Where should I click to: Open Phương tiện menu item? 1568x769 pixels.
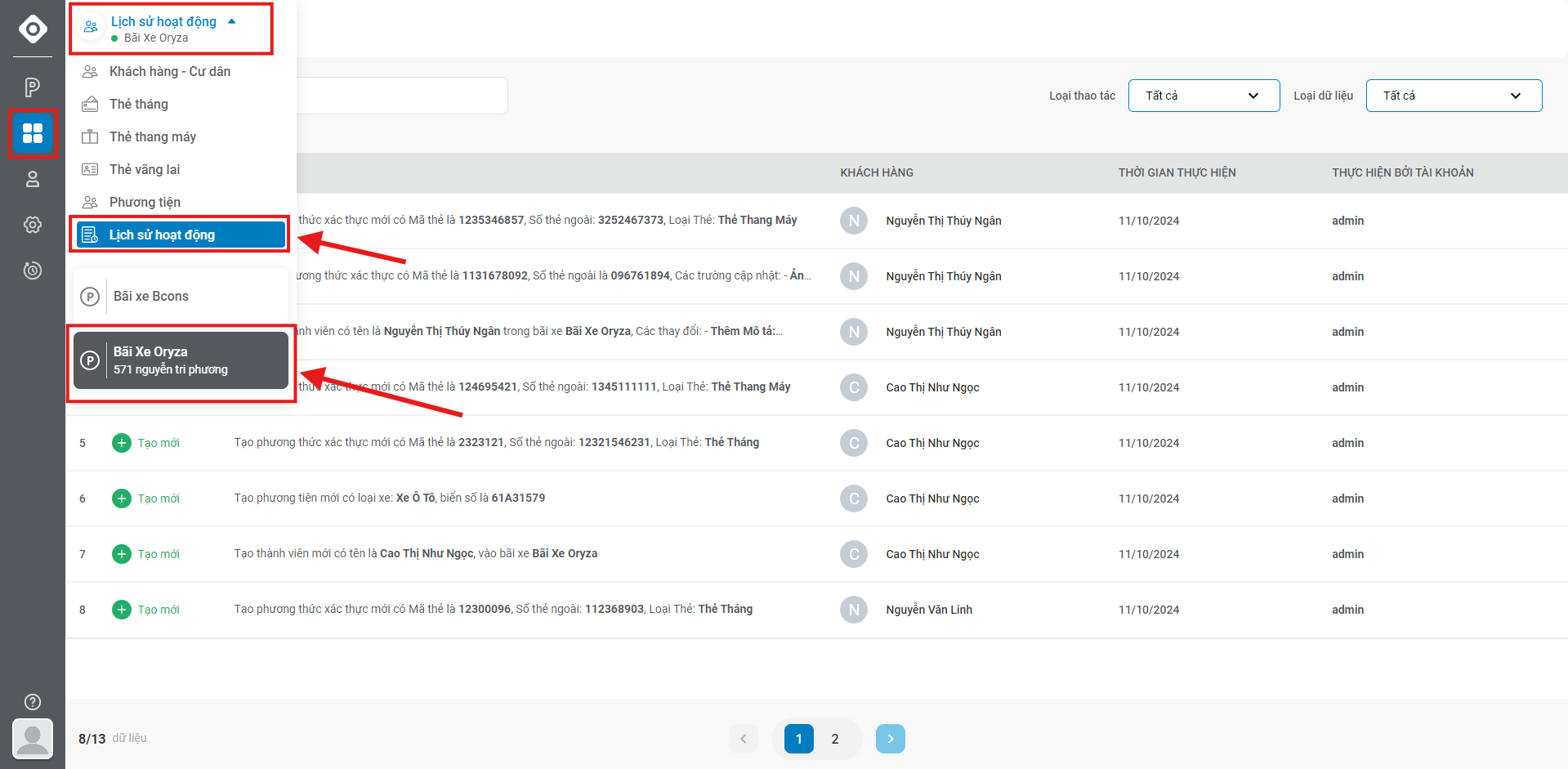click(x=145, y=202)
